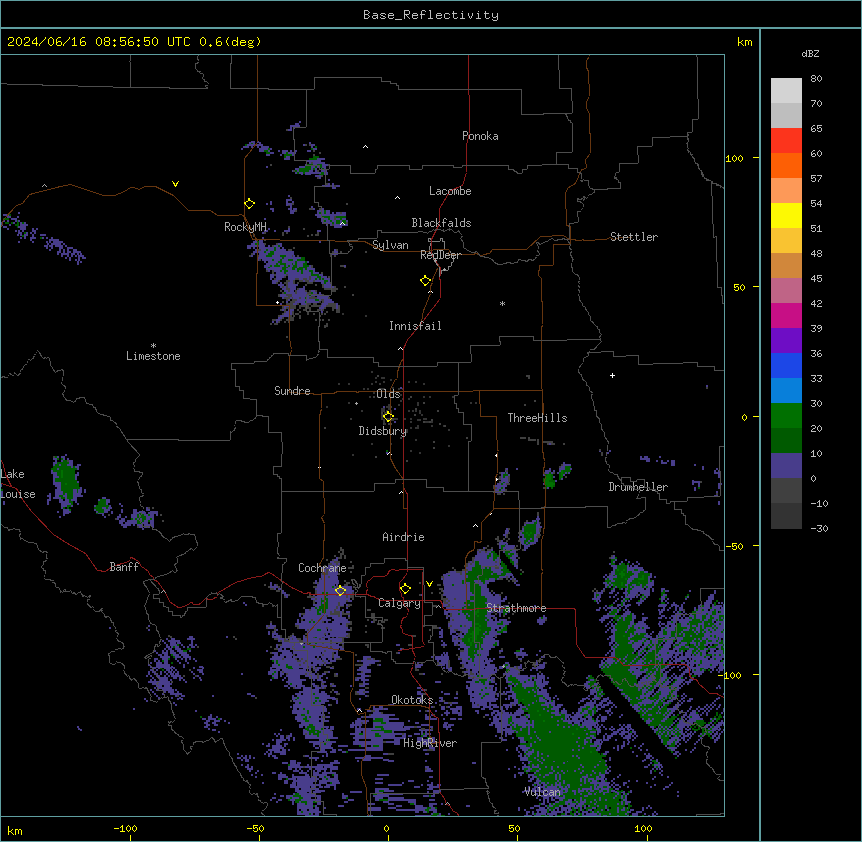The height and width of the screenshot is (842, 862).
Task: Click the Okotoks city label
Action: pos(412,700)
